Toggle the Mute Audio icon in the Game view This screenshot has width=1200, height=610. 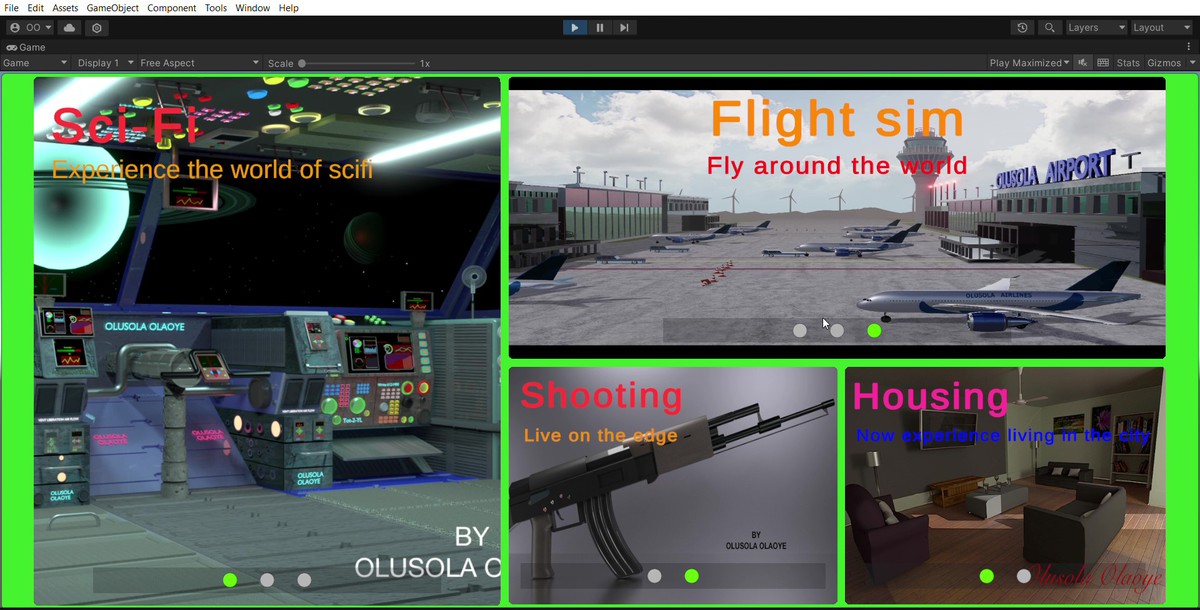pyautogui.click(x=1082, y=63)
